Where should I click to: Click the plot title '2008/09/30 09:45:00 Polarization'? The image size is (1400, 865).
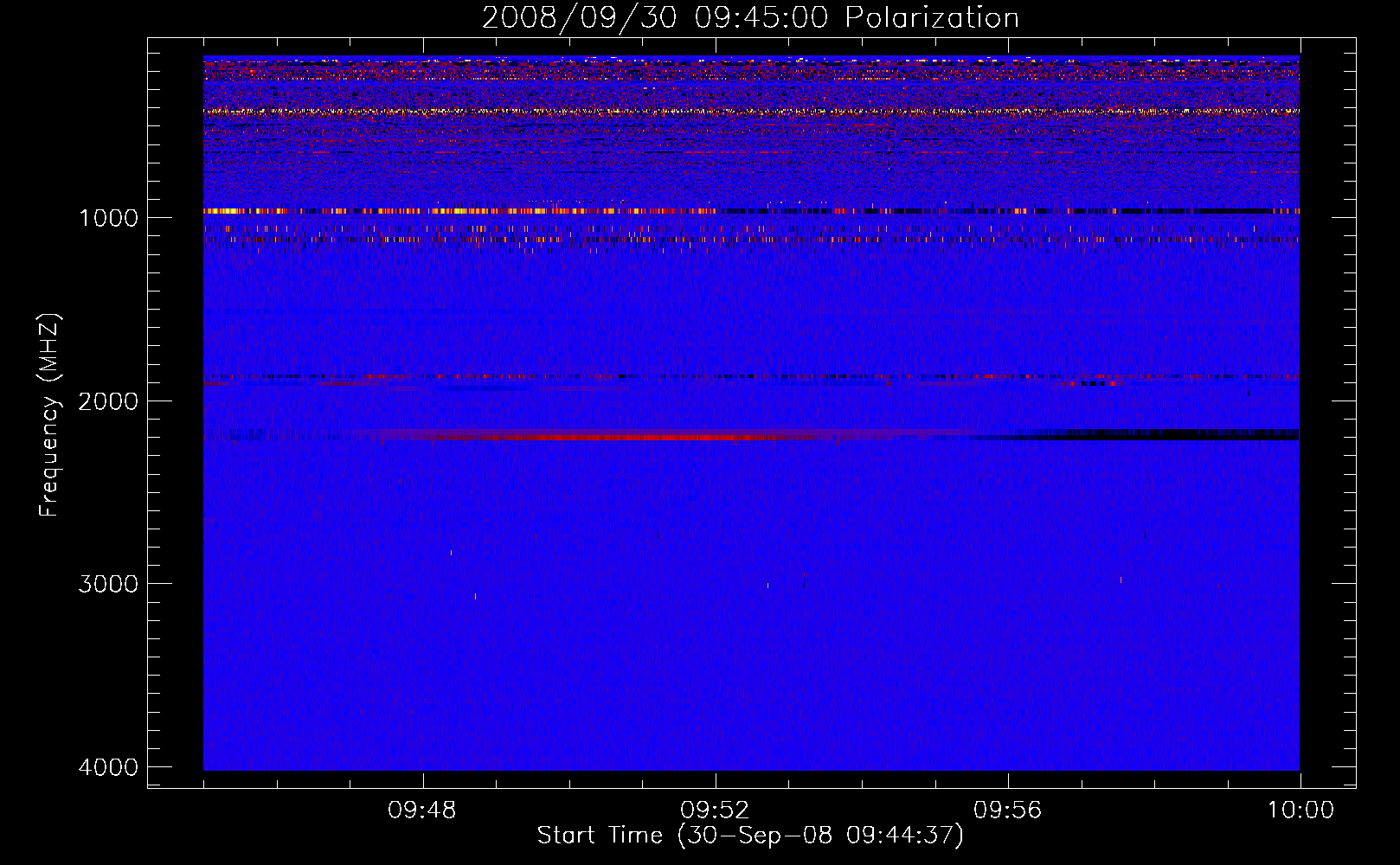click(750, 17)
